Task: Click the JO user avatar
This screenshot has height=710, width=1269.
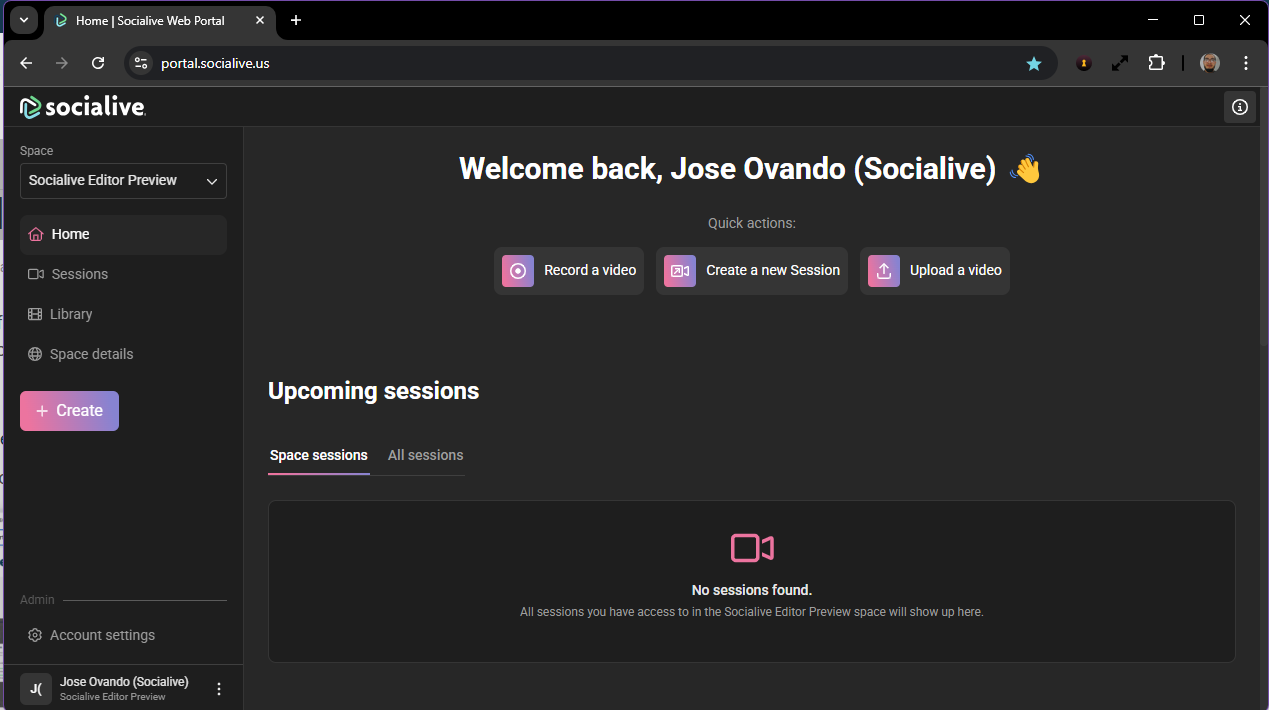Action: (36, 689)
